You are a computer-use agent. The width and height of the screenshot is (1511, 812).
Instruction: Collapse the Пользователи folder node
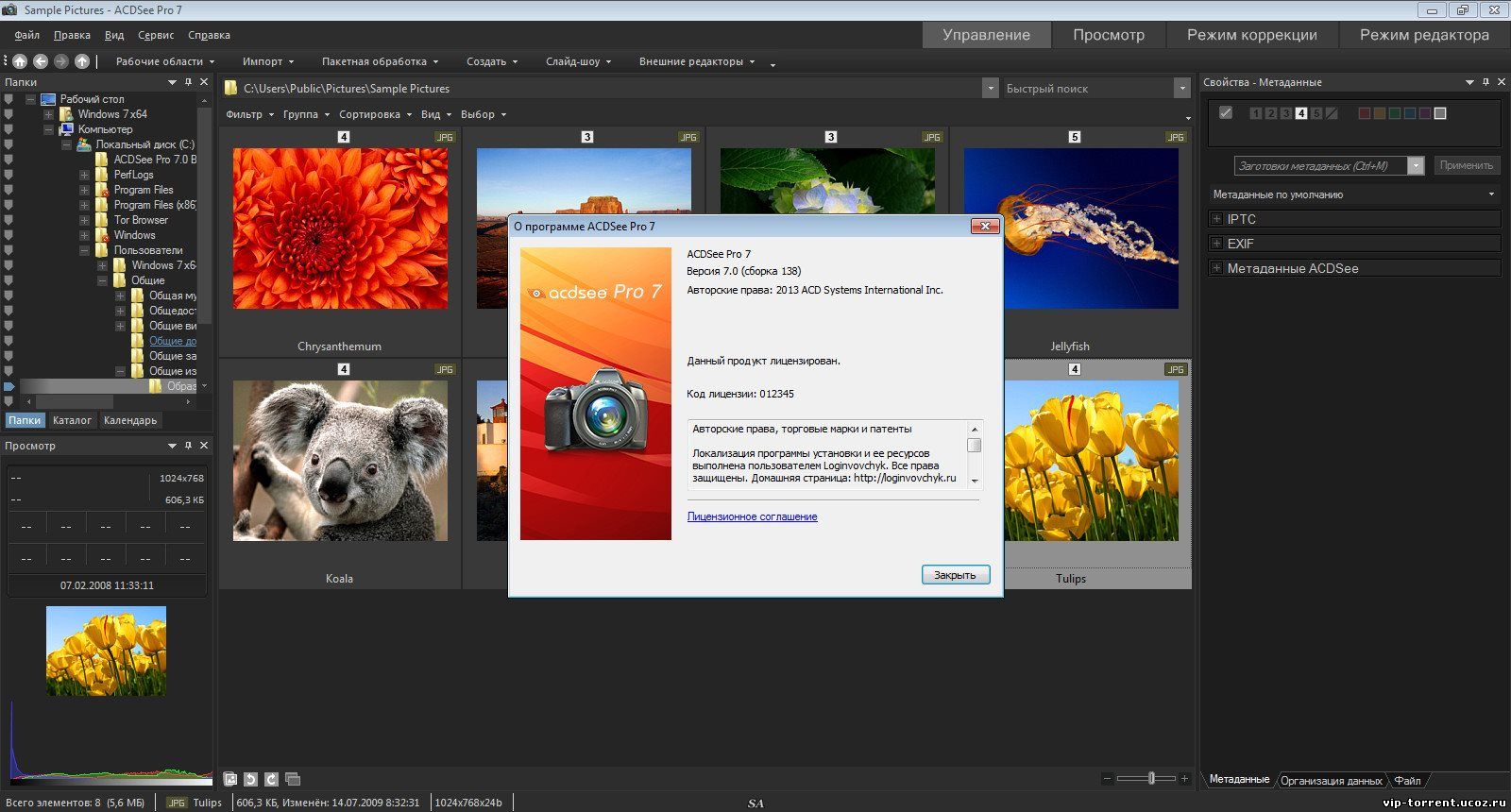tap(84, 250)
